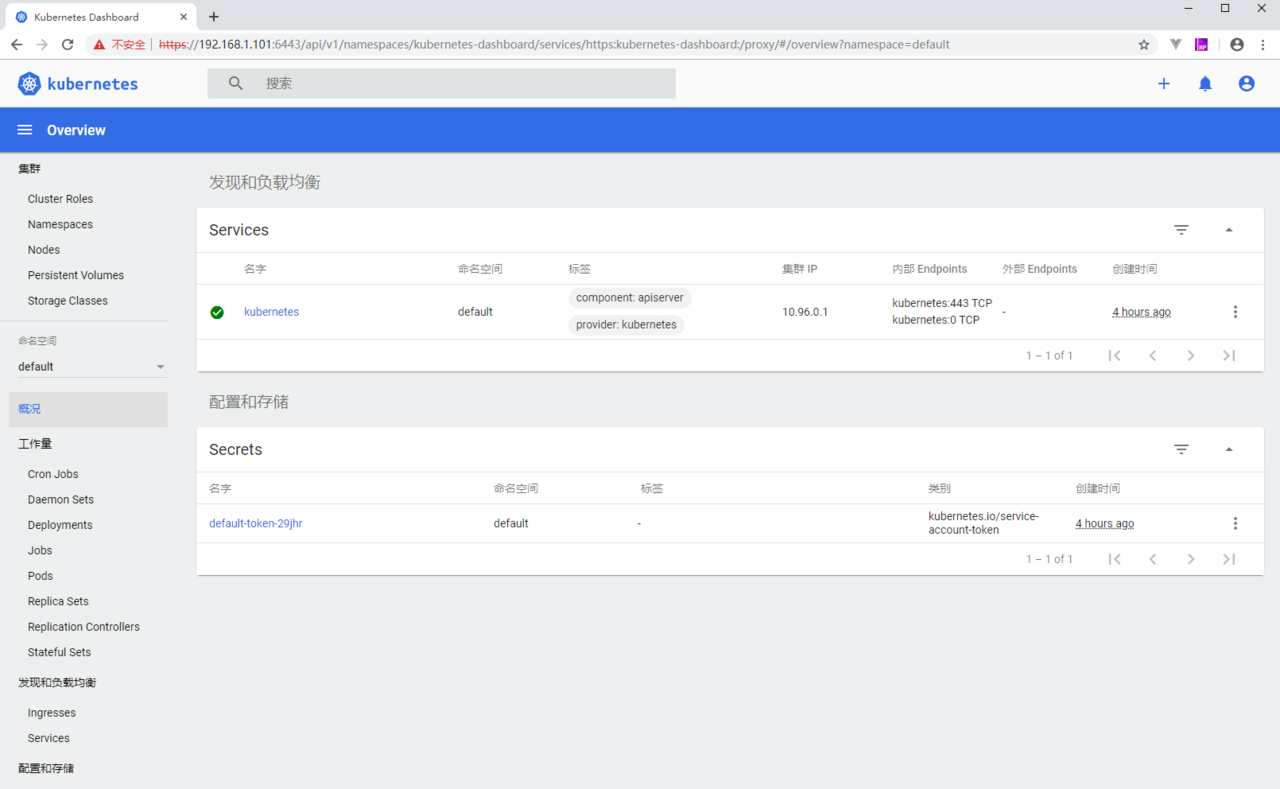This screenshot has width=1280, height=789.
Task: Open Persistent Volumes in sidebar
Action: tap(76, 275)
